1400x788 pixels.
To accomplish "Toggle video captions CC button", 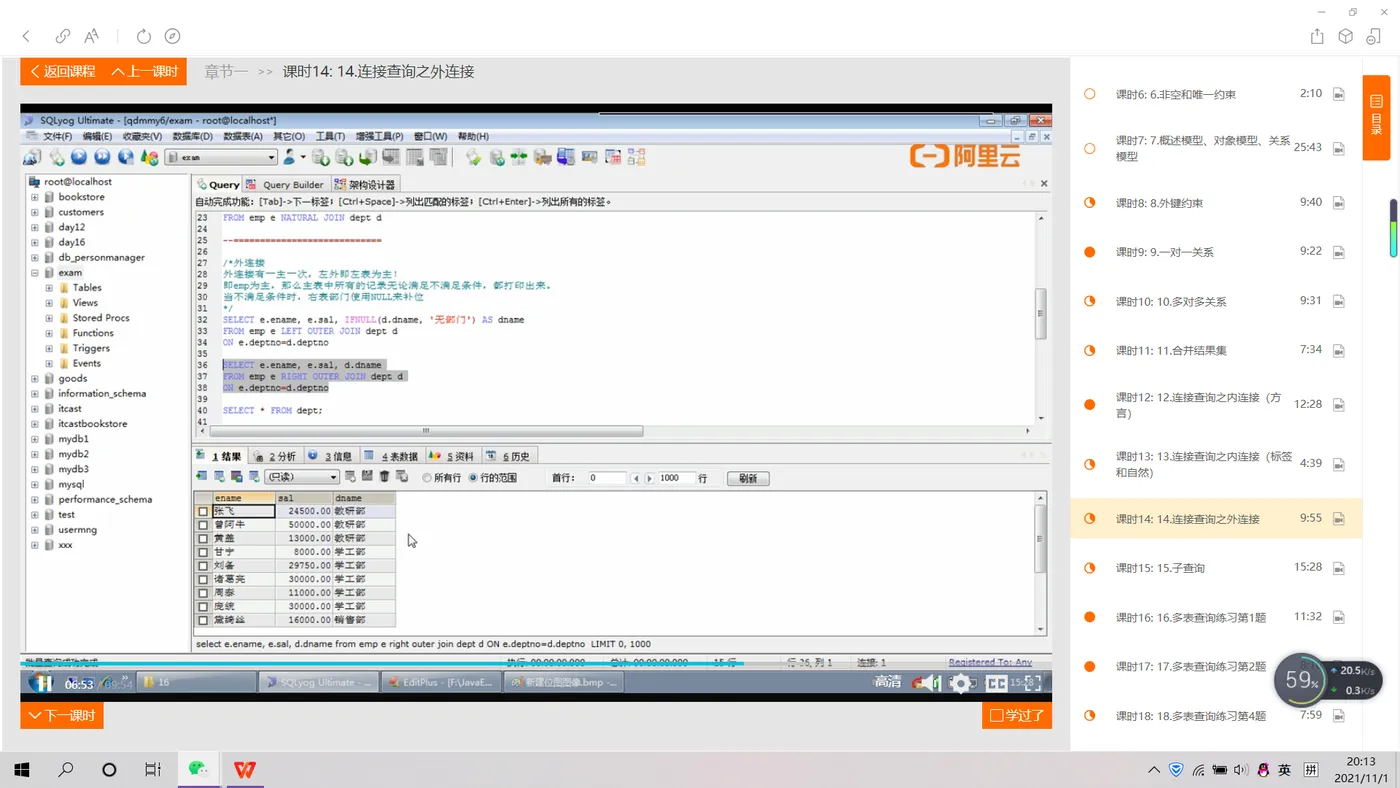I will [996, 683].
